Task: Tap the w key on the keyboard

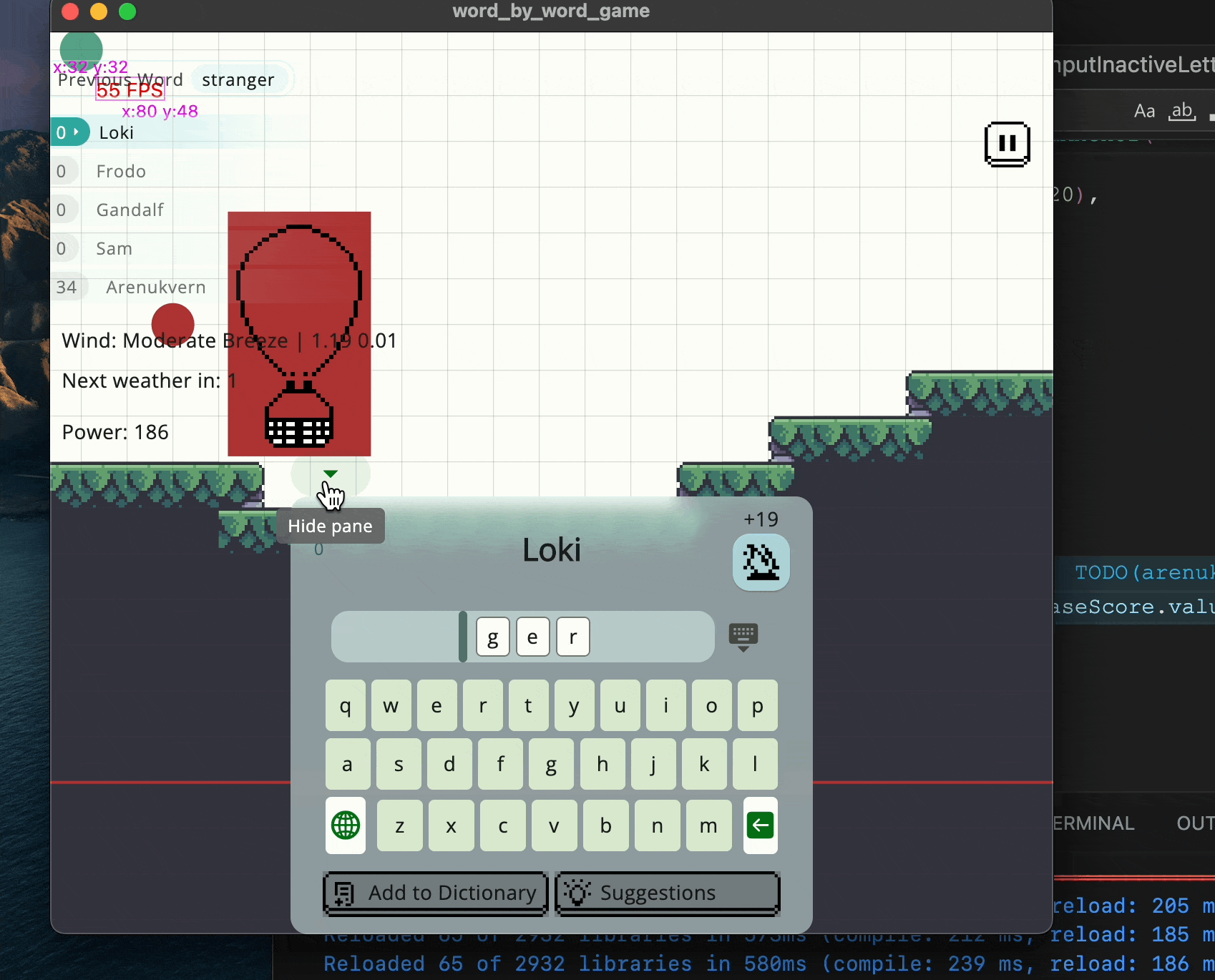Action: [391, 705]
